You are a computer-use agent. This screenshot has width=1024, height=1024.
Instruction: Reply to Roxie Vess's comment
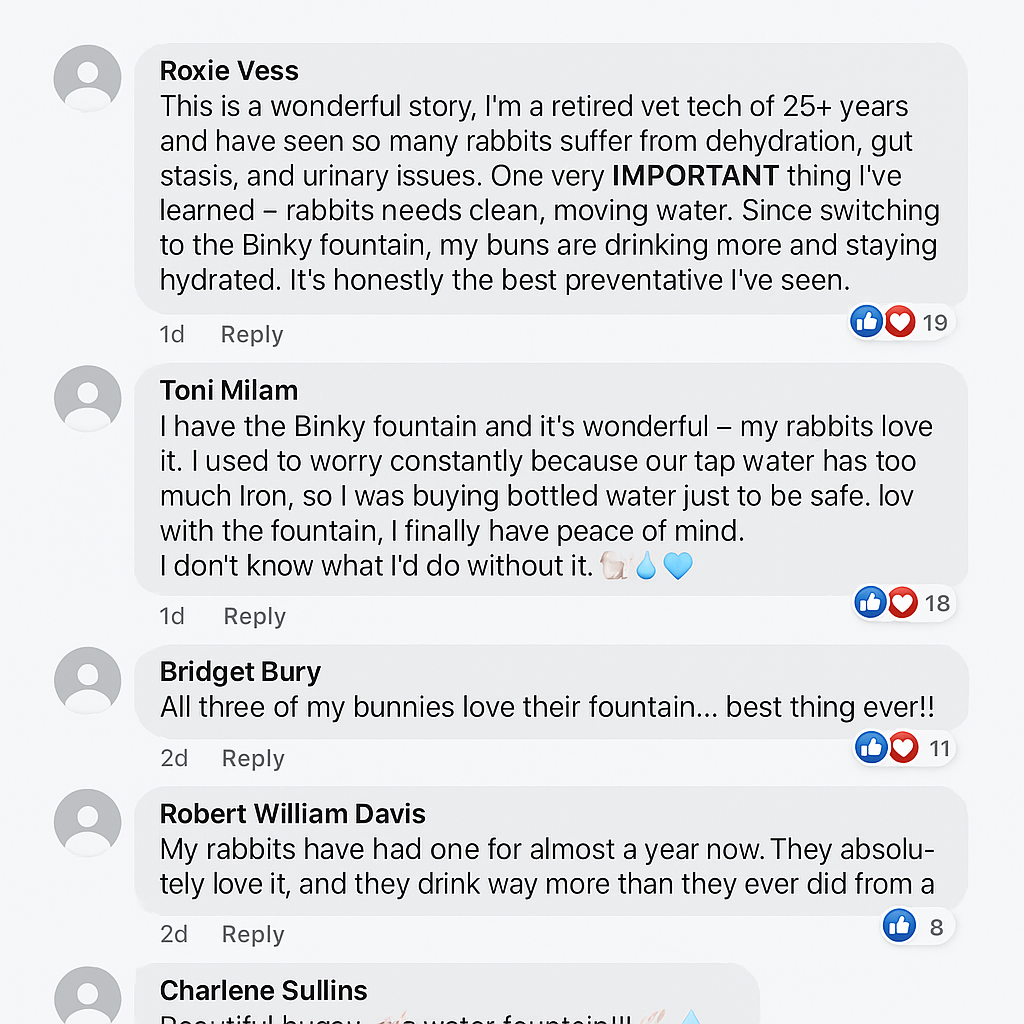pyautogui.click(x=252, y=335)
